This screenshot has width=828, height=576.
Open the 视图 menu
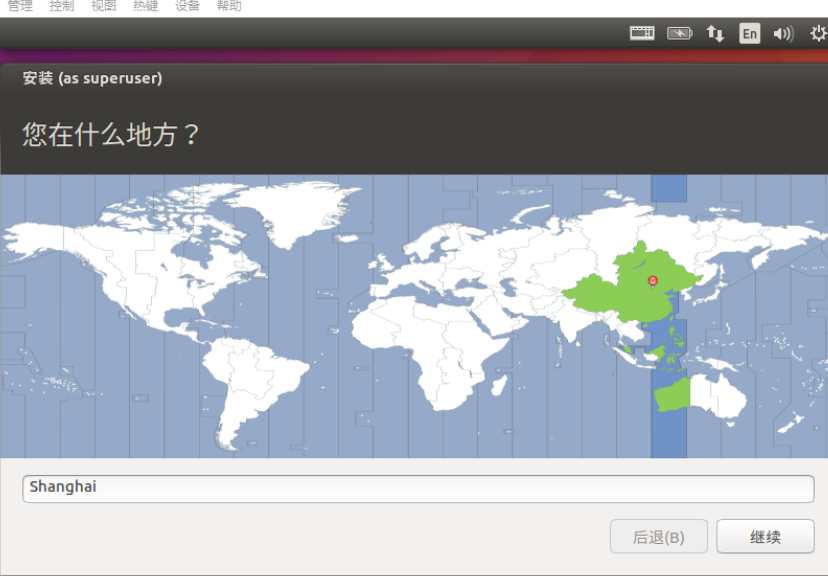pos(104,6)
